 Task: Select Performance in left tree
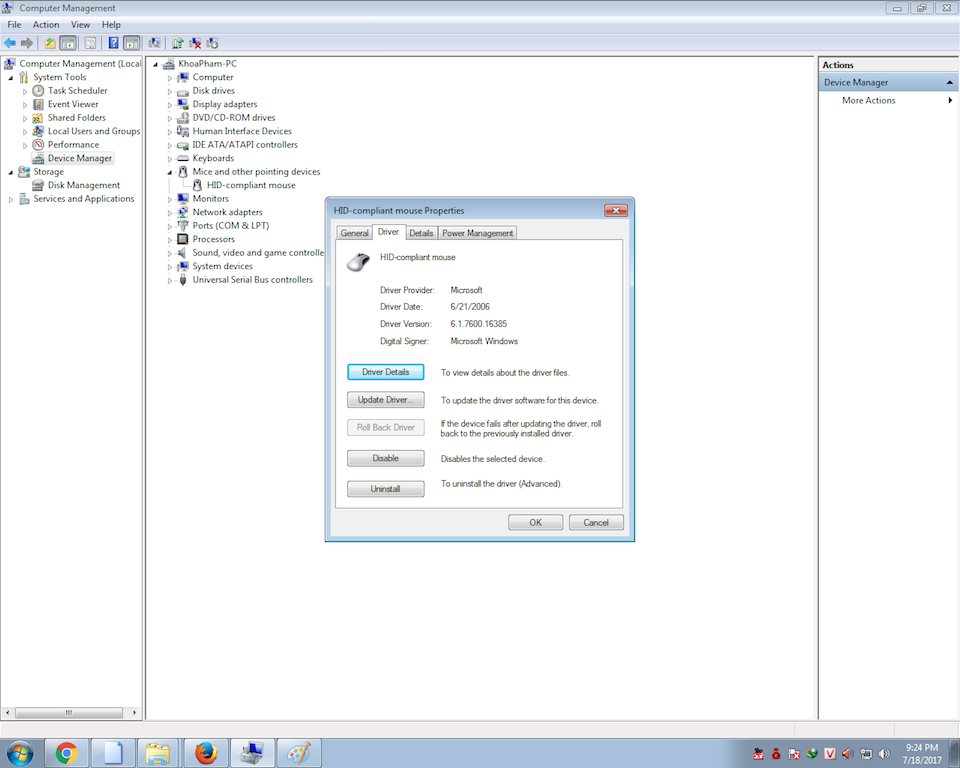(x=73, y=145)
